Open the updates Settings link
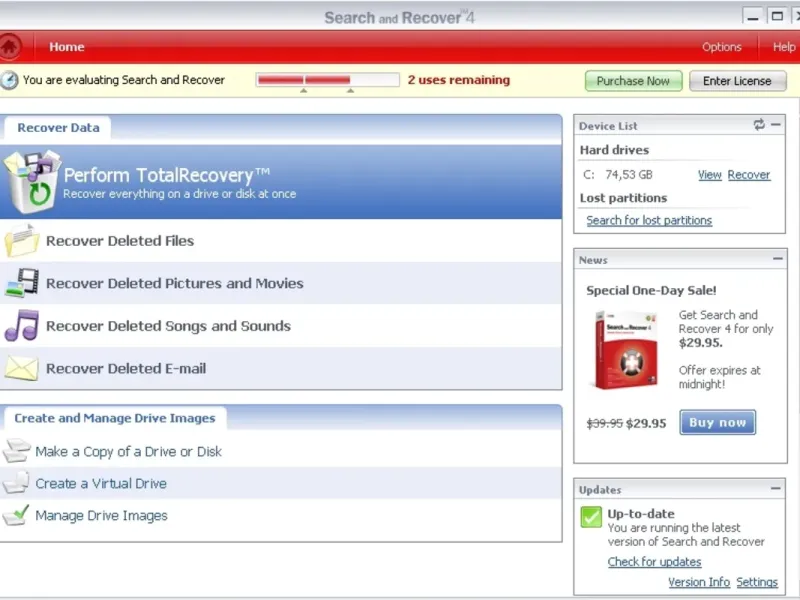Screen dimensions: 800x600 [757, 582]
